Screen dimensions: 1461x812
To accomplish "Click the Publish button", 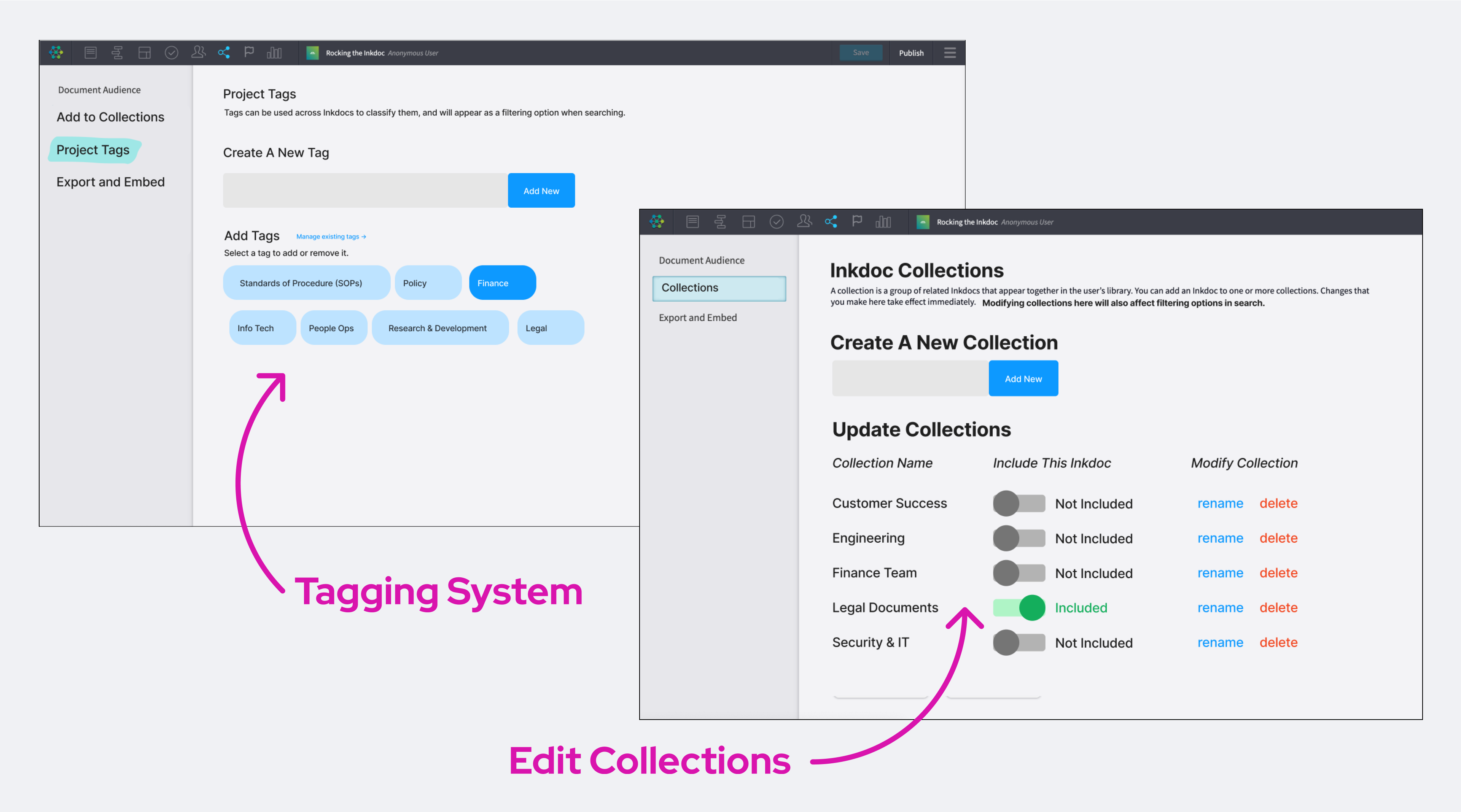I will [x=911, y=53].
